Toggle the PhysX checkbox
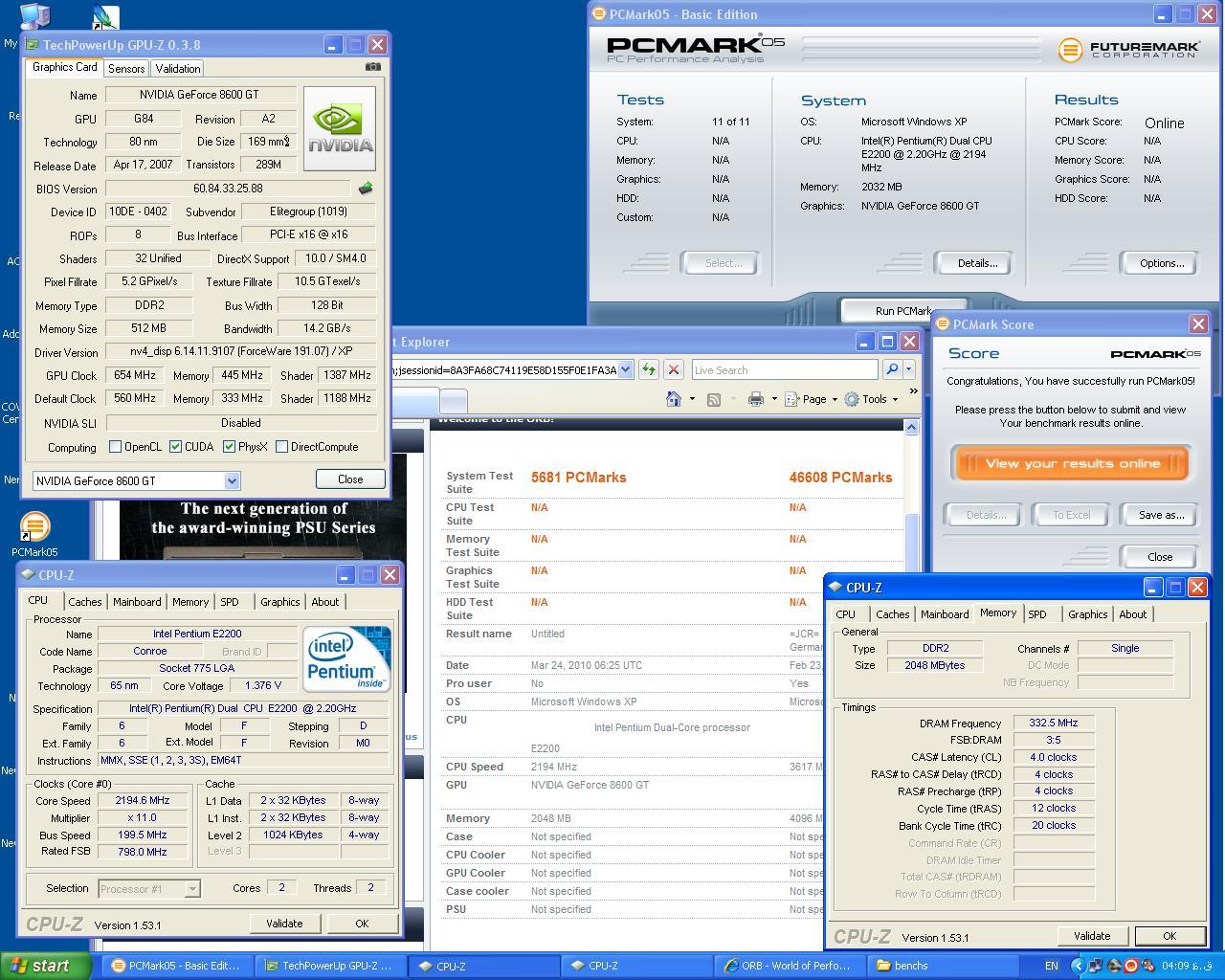Viewport: 1225px width, 980px height. click(x=229, y=446)
